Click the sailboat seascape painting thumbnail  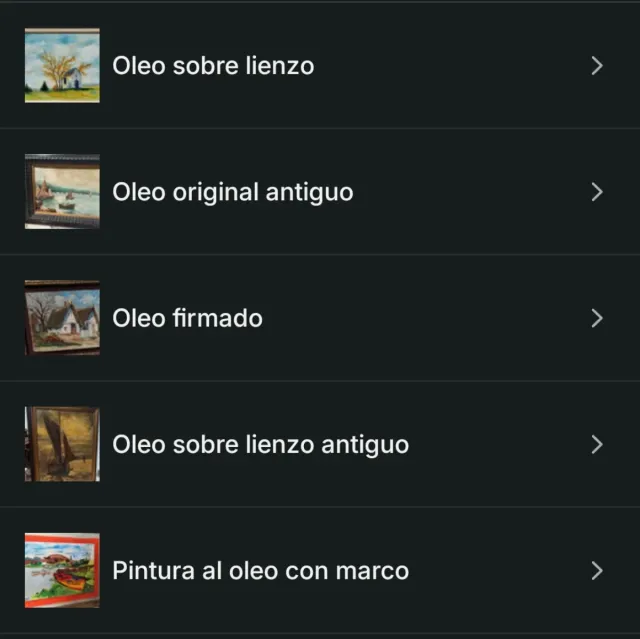coord(62,192)
